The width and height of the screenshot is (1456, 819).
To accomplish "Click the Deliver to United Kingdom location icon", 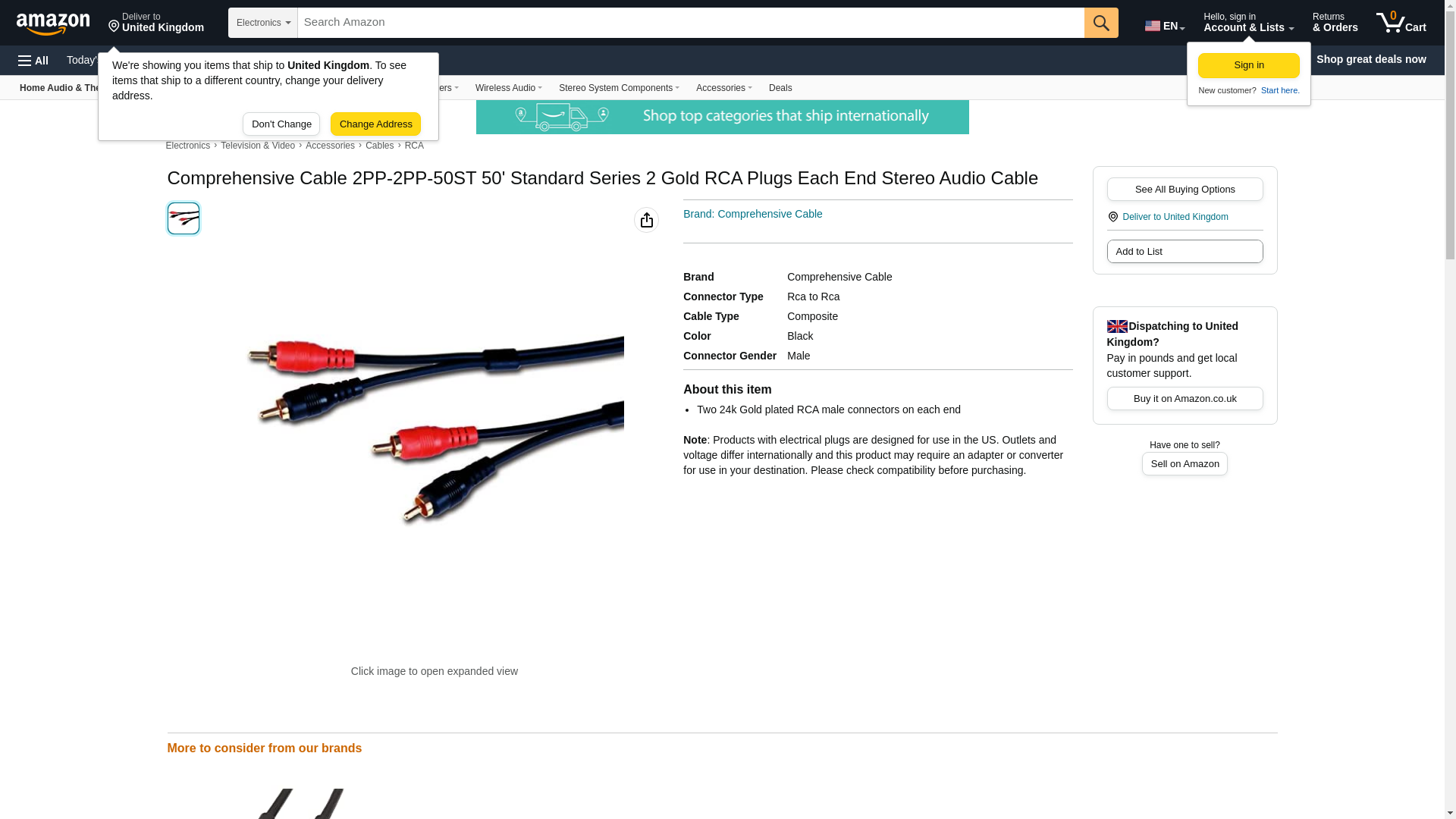I will (1113, 217).
